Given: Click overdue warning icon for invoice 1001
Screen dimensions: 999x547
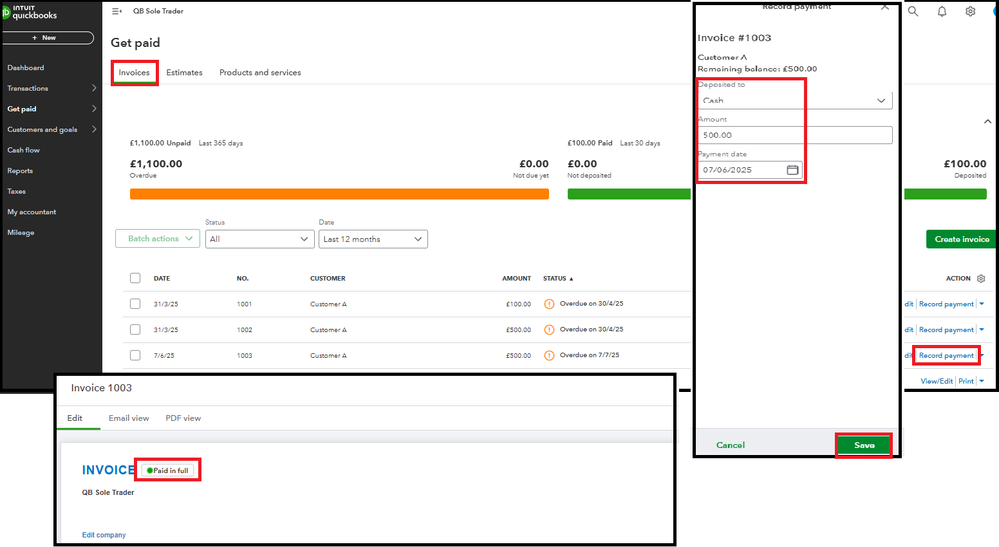Looking at the screenshot, I should (549, 304).
